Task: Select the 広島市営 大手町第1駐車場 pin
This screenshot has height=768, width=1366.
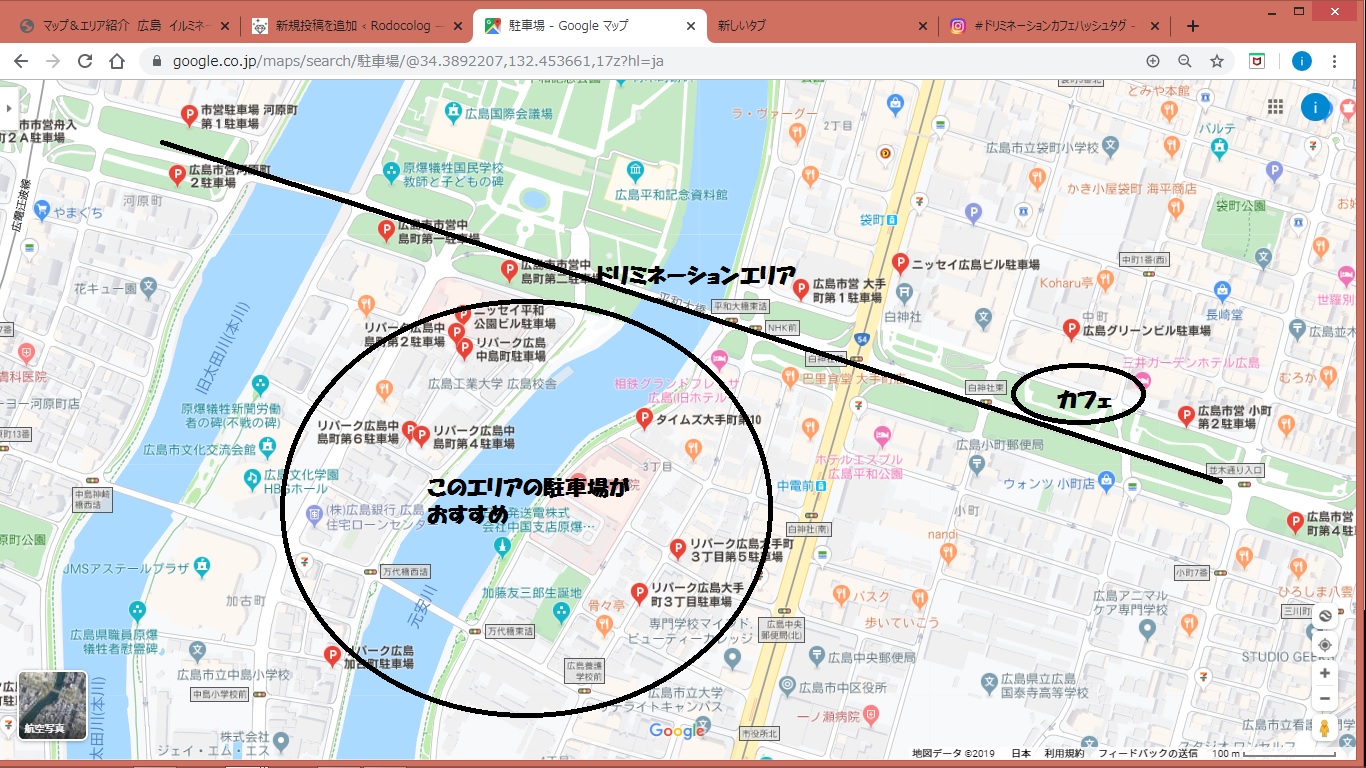Action: coord(800,289)
